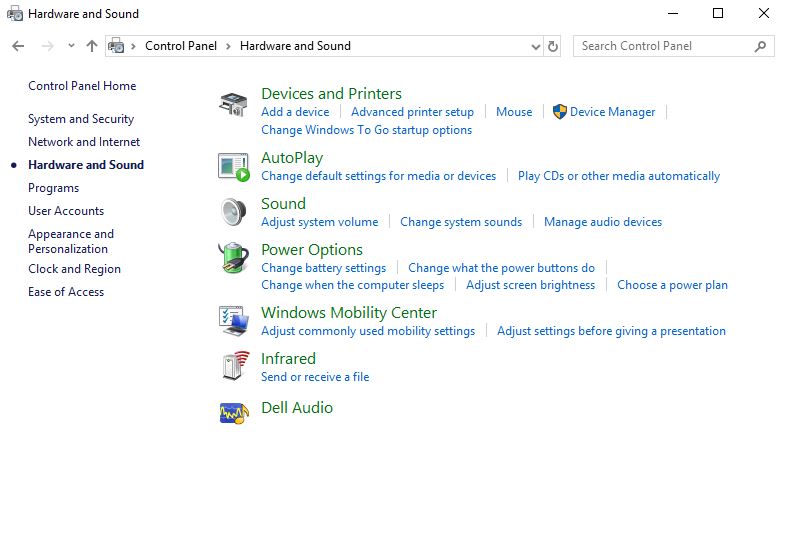Expand the chevron after Control Panel breadcrumb
Image resolution: width=785 pixels, height=537 pixels.
(228, 46)
